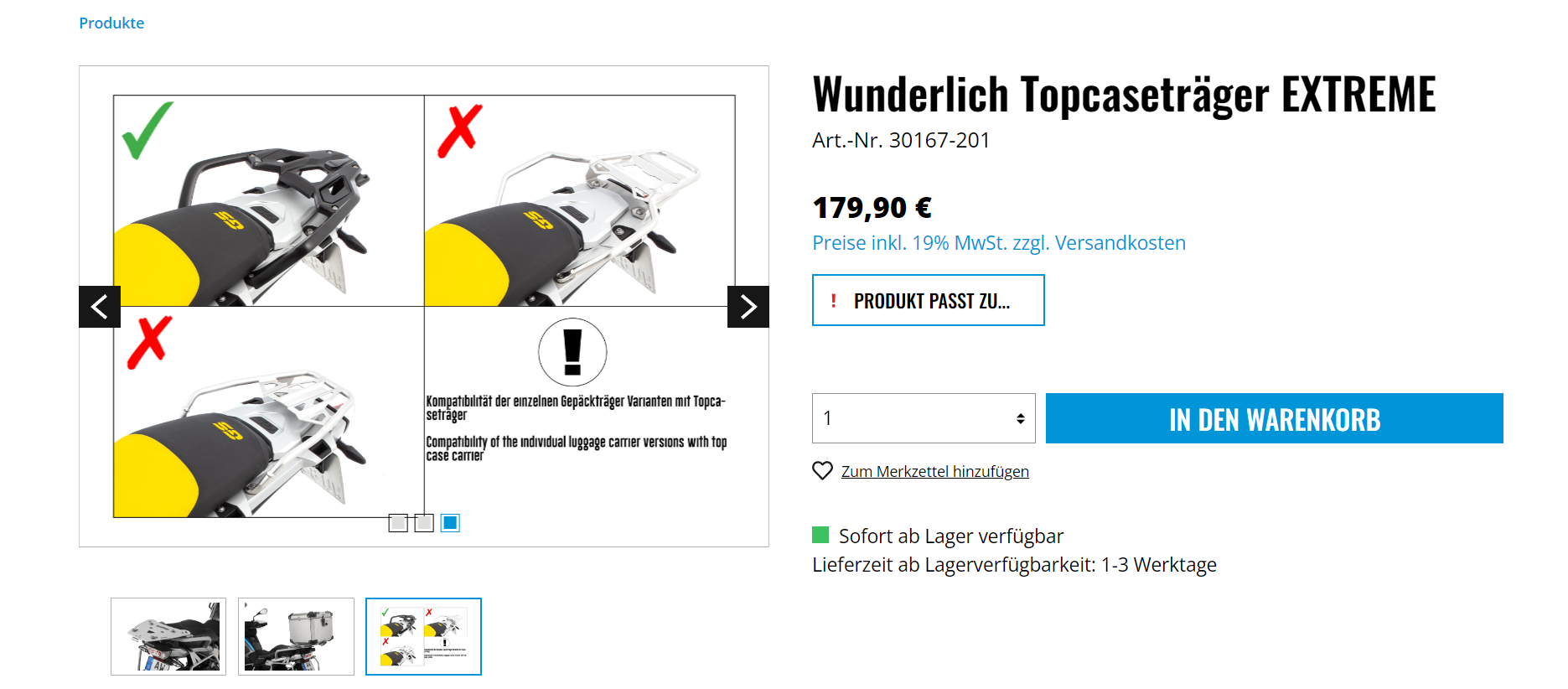Click quantity stepper arrows

point(1020,418)
